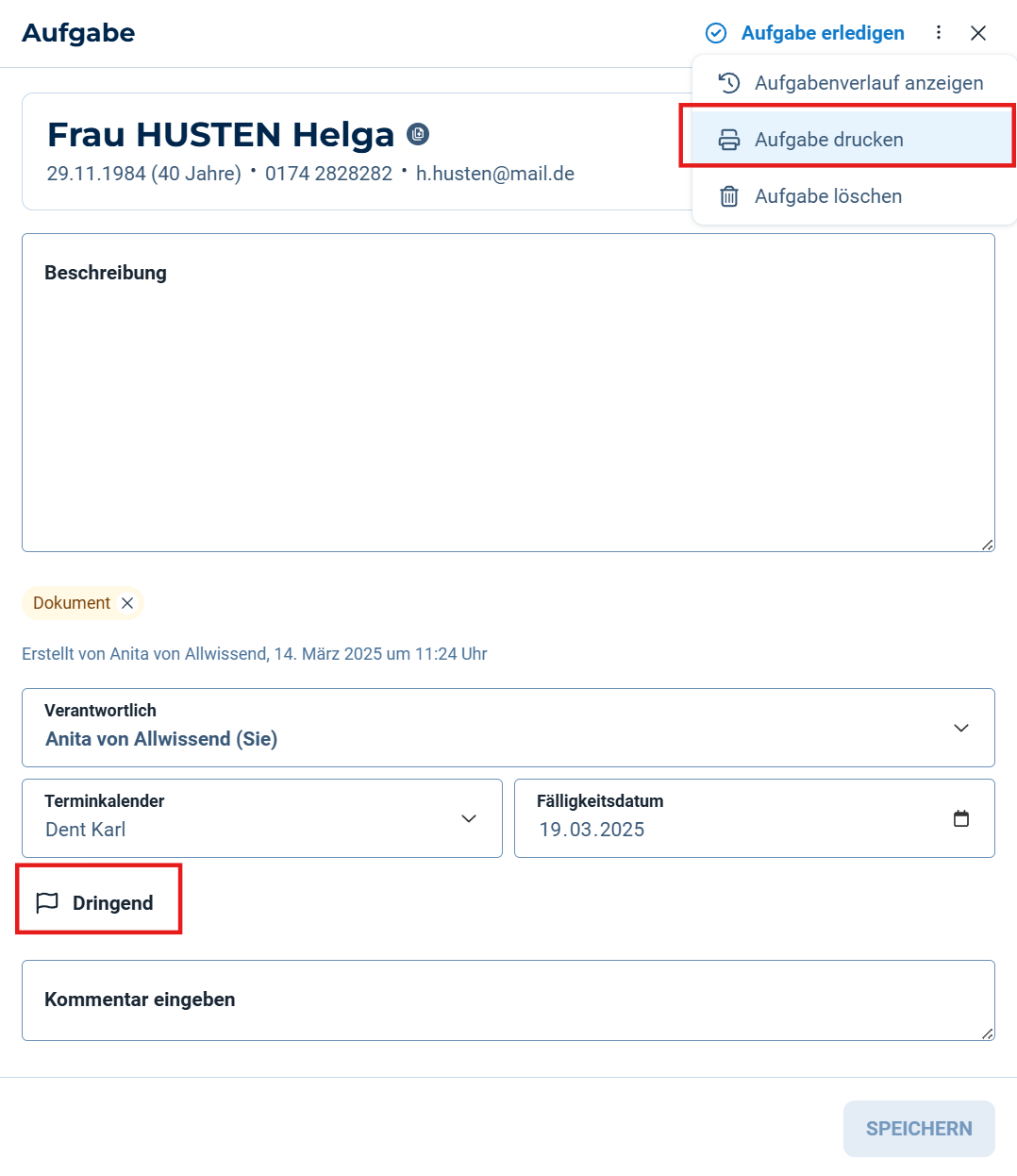Toggle the Dringend flag

tap(94, 903)
